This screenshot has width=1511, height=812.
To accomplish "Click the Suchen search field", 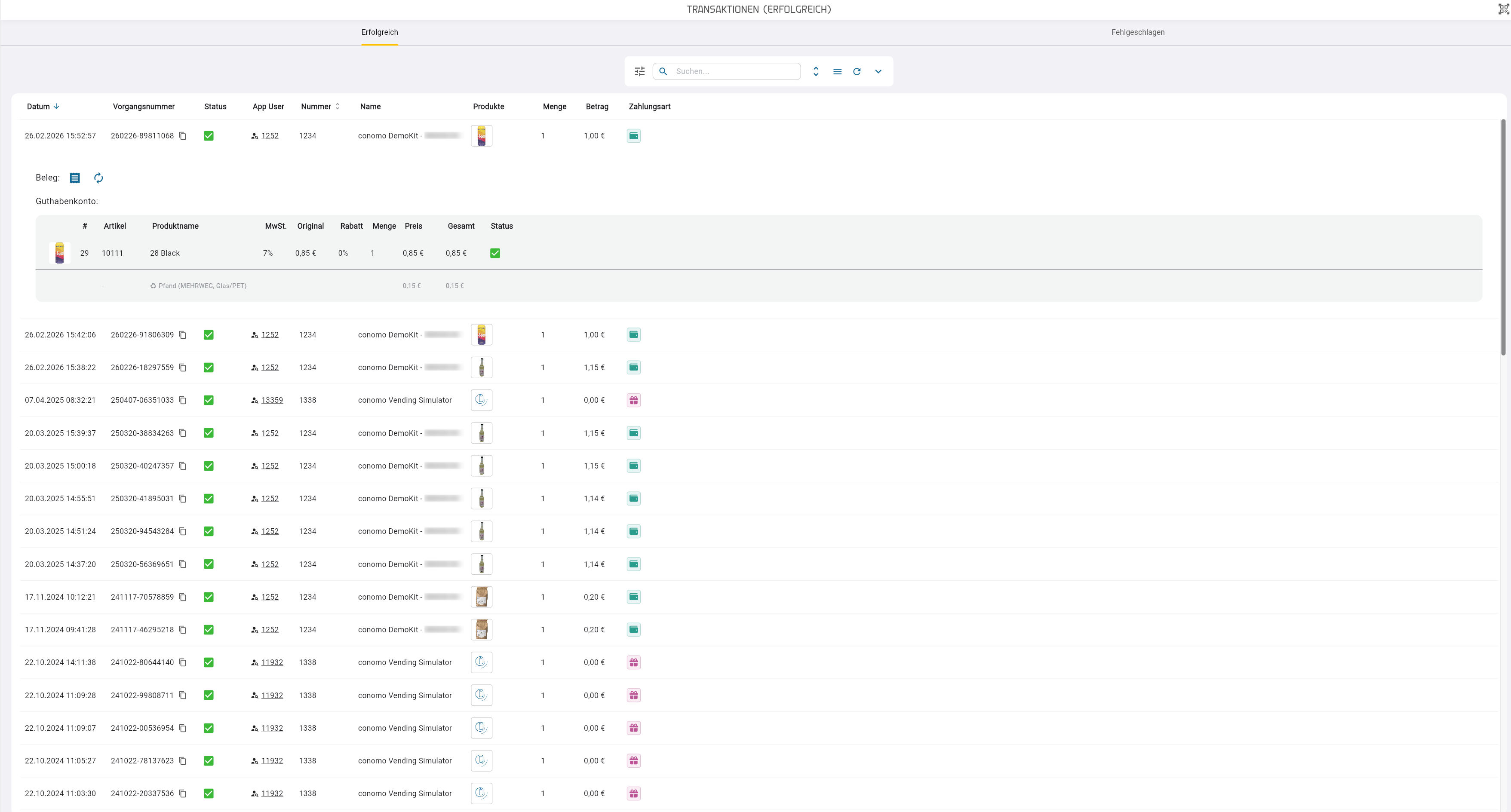I will (727, 71).
